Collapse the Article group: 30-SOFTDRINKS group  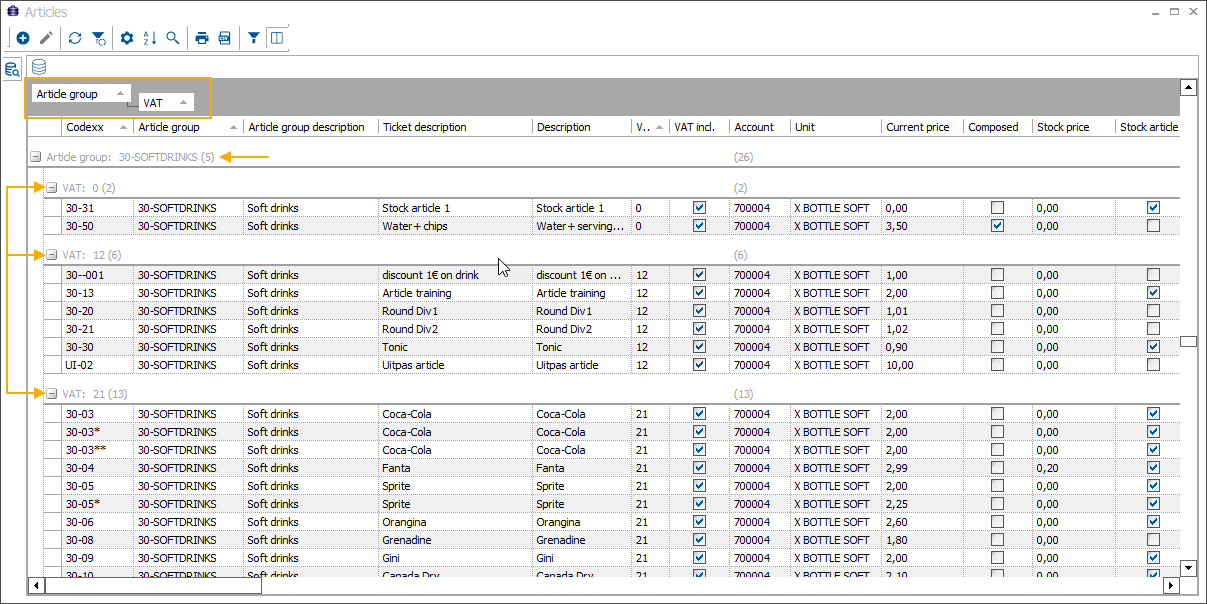[36, 157]
